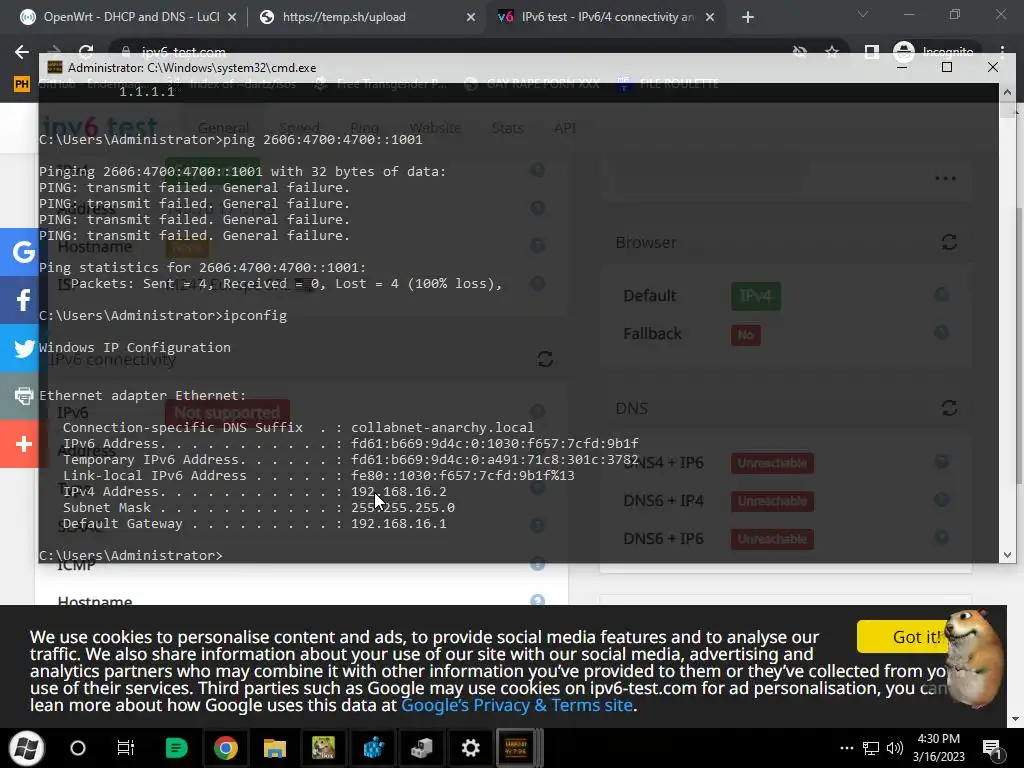The image size is (1024, 768).
Task: Go back in Chrome history
Action: click(22, 52)
